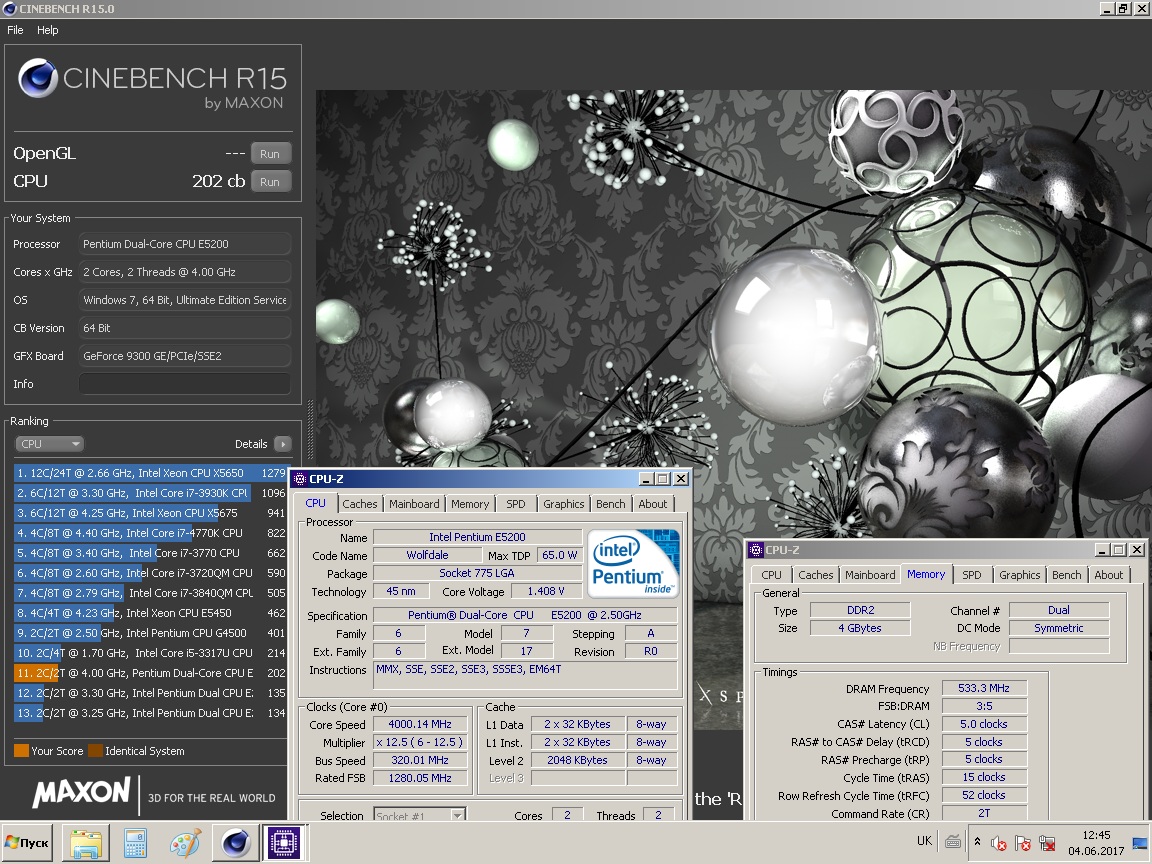Click the Intel Pentium inside logo
The image size is (1152, 864).
click(x=633, y=564)
